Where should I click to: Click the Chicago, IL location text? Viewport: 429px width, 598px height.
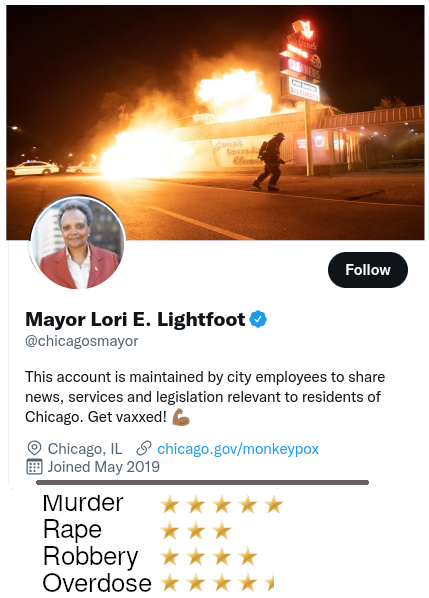point(85,449)
